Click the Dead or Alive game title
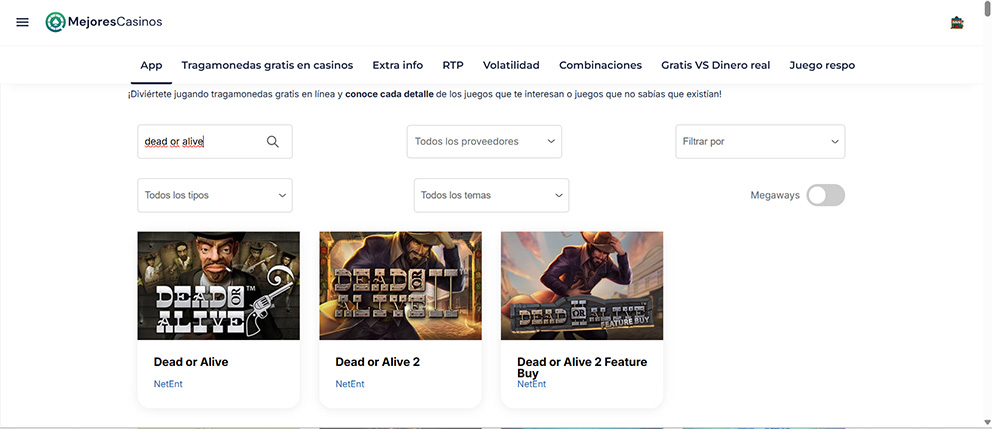Viewport: 992px width, 429px height. 191,362
